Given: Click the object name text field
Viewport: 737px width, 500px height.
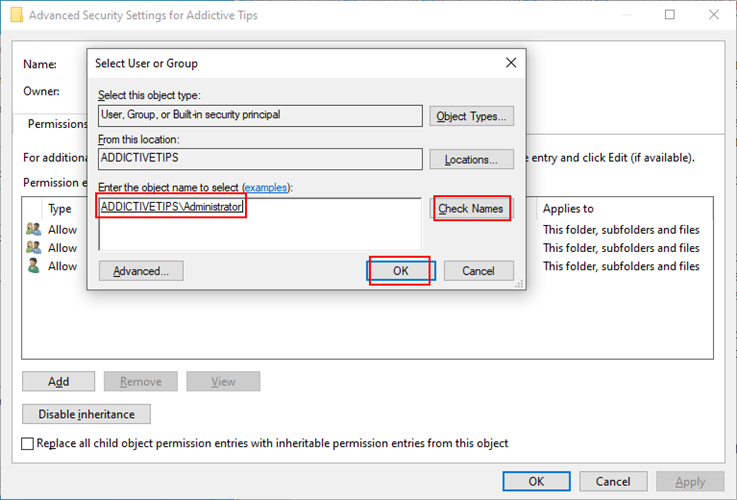Looking at the screenshot, I should (260, 224).
